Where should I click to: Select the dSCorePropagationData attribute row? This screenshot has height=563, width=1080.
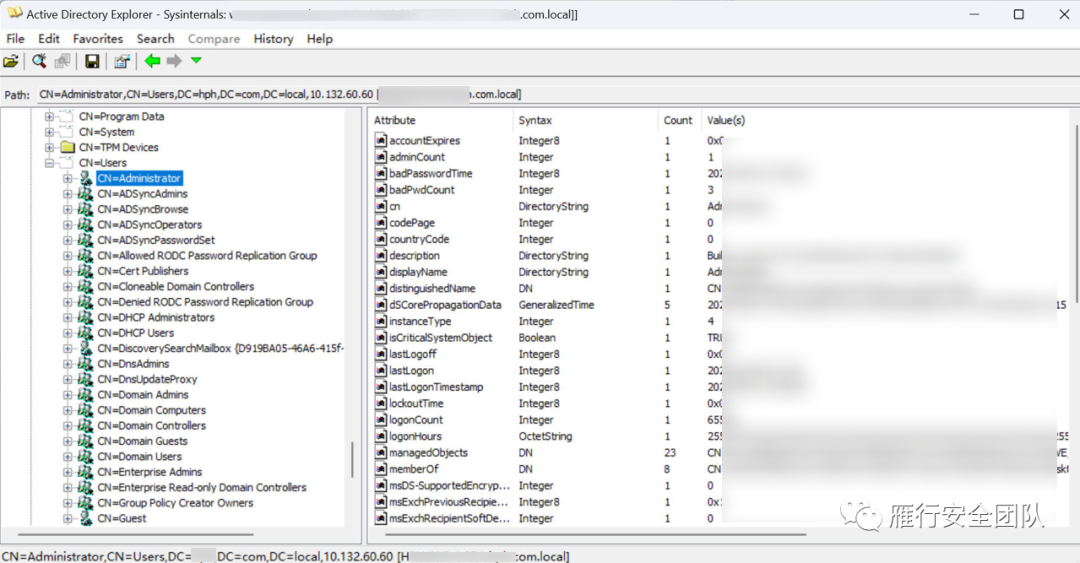pos(720,305)
